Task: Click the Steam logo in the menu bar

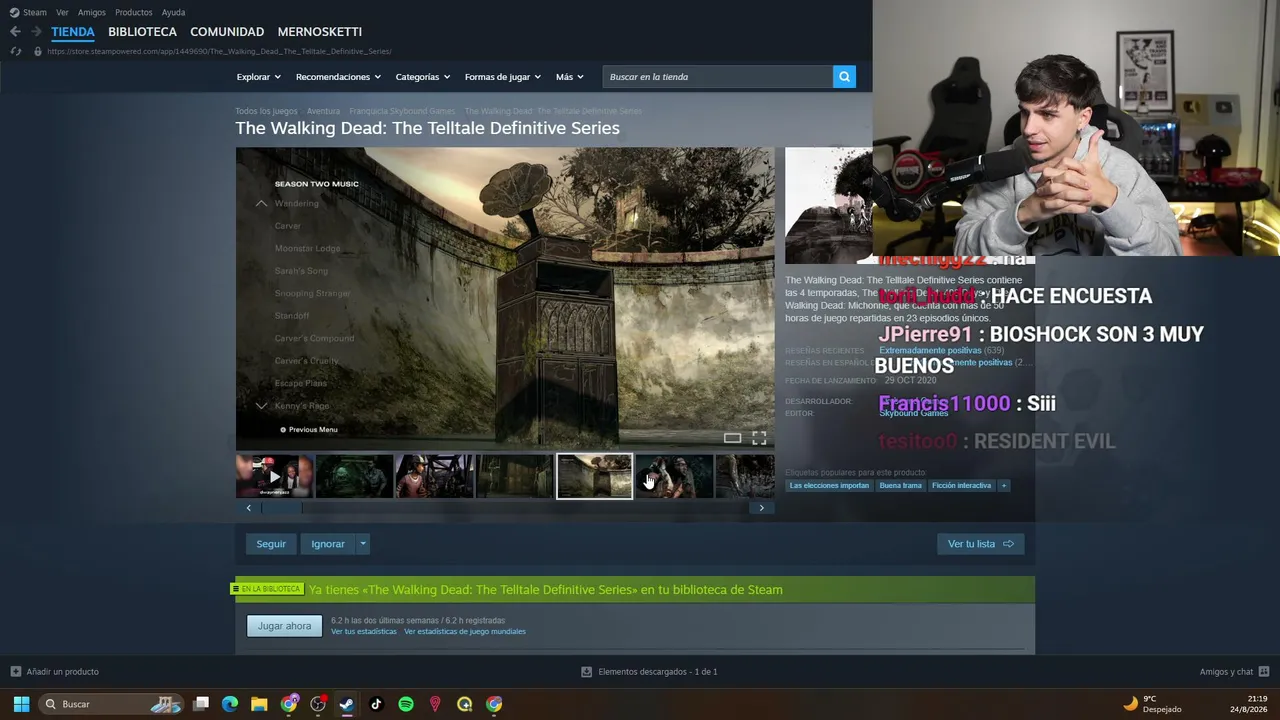Action: (x=14, y=12)
